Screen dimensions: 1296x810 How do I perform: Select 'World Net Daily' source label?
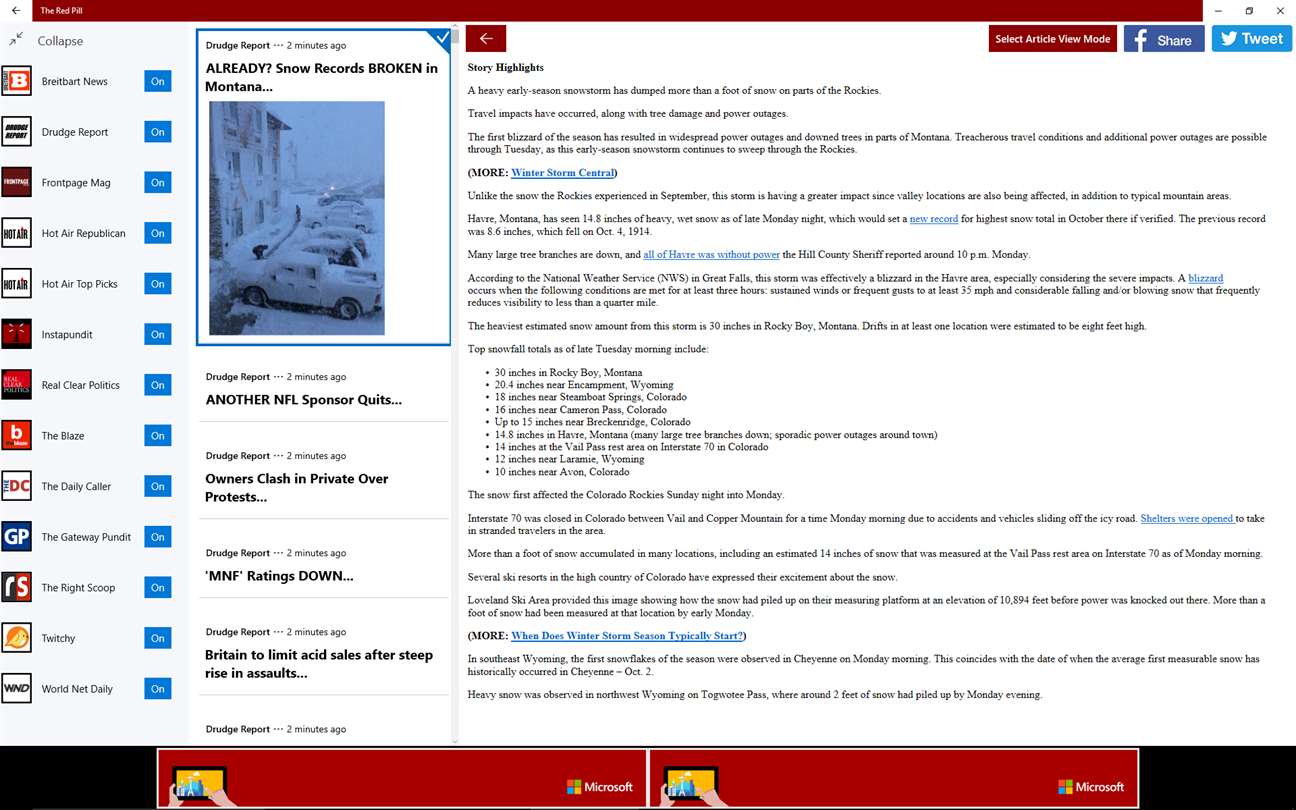[77, 689]
